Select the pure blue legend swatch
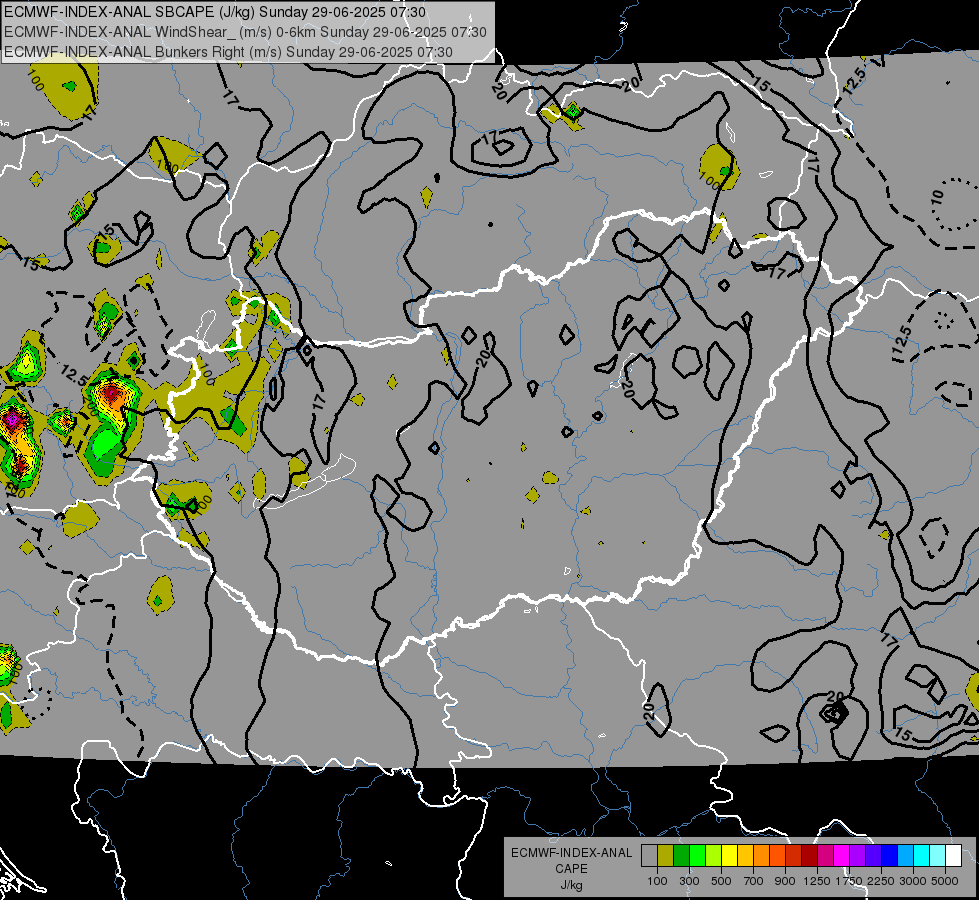Image resolution: width=979 pixels, height=900 pixels. tap(889, 855)
